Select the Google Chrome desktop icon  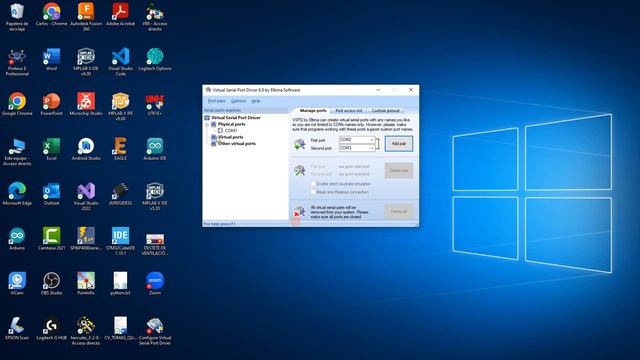click(x=17, y=104)
